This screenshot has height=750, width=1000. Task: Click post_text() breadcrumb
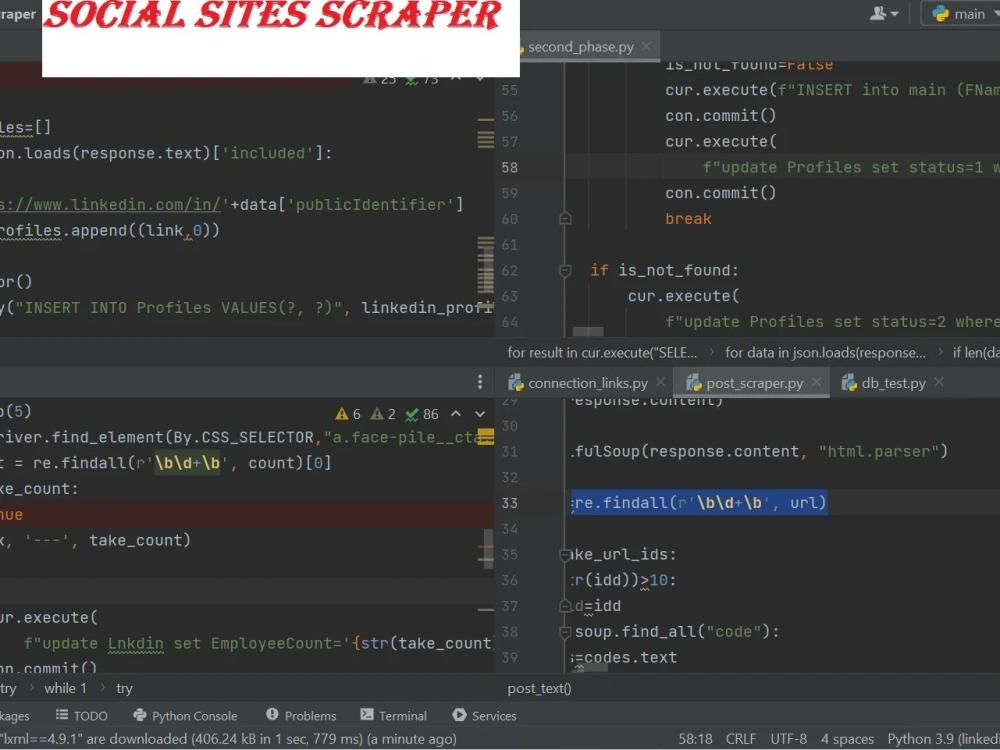pyautogui.click(x=540, y=688)
